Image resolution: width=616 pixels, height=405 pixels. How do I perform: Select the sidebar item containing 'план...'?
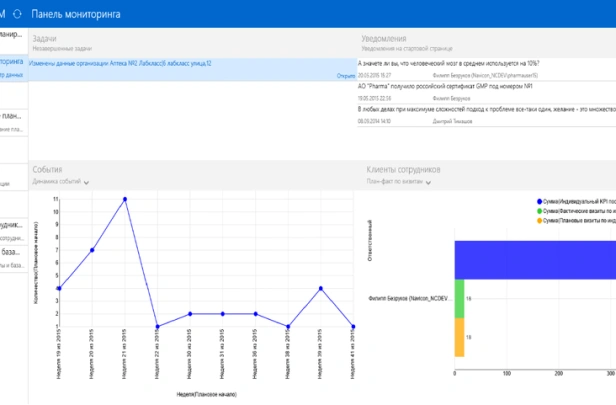tap(14, 117)
